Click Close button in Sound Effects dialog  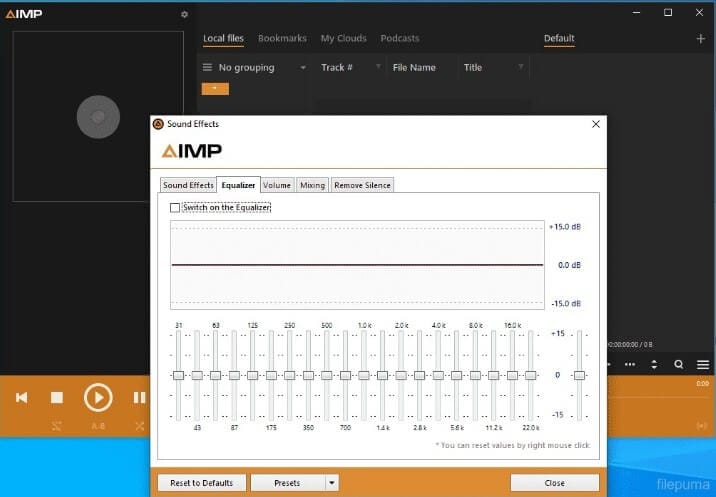(554, 483)
